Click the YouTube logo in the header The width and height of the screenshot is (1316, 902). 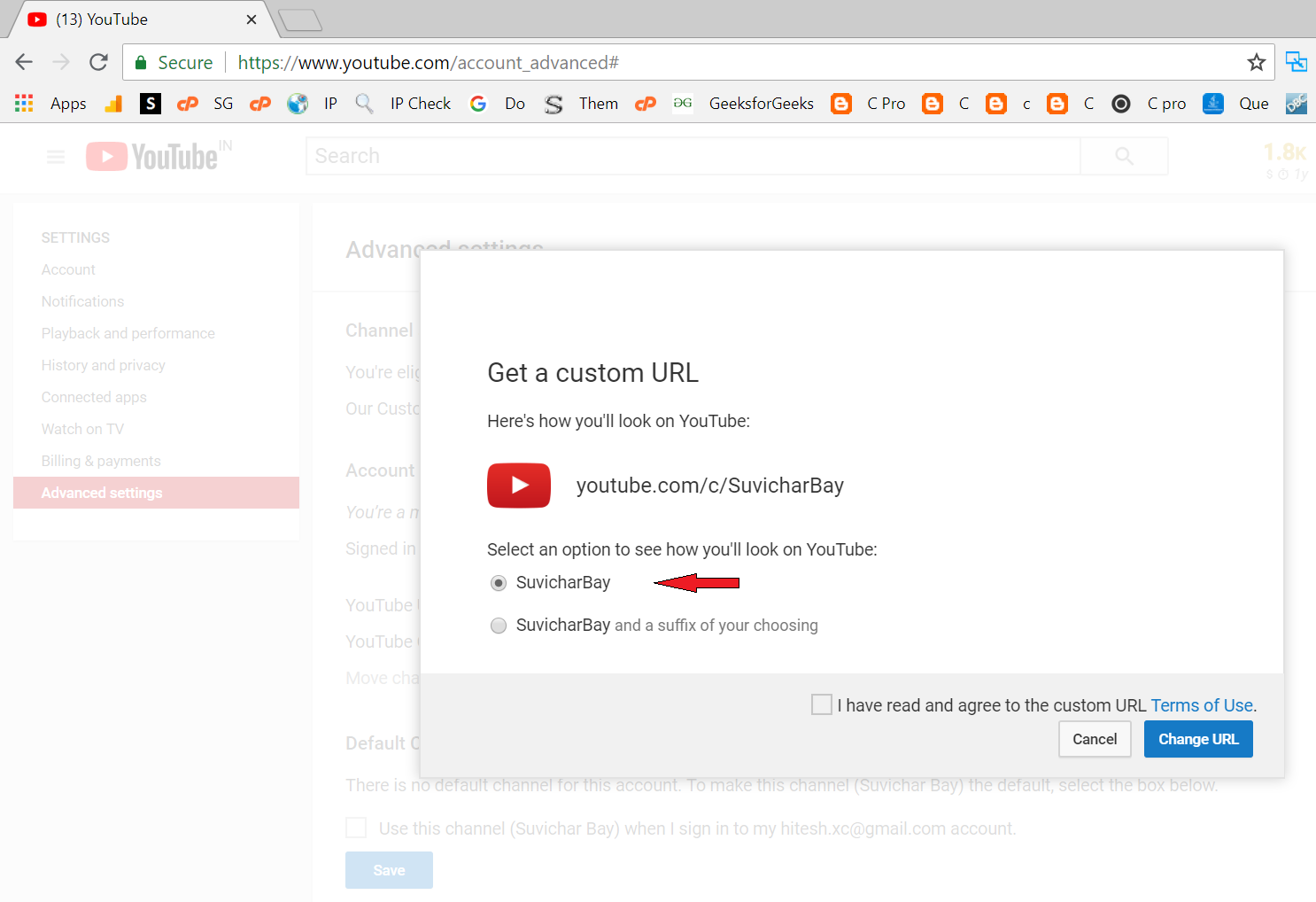tap(151, 157)
